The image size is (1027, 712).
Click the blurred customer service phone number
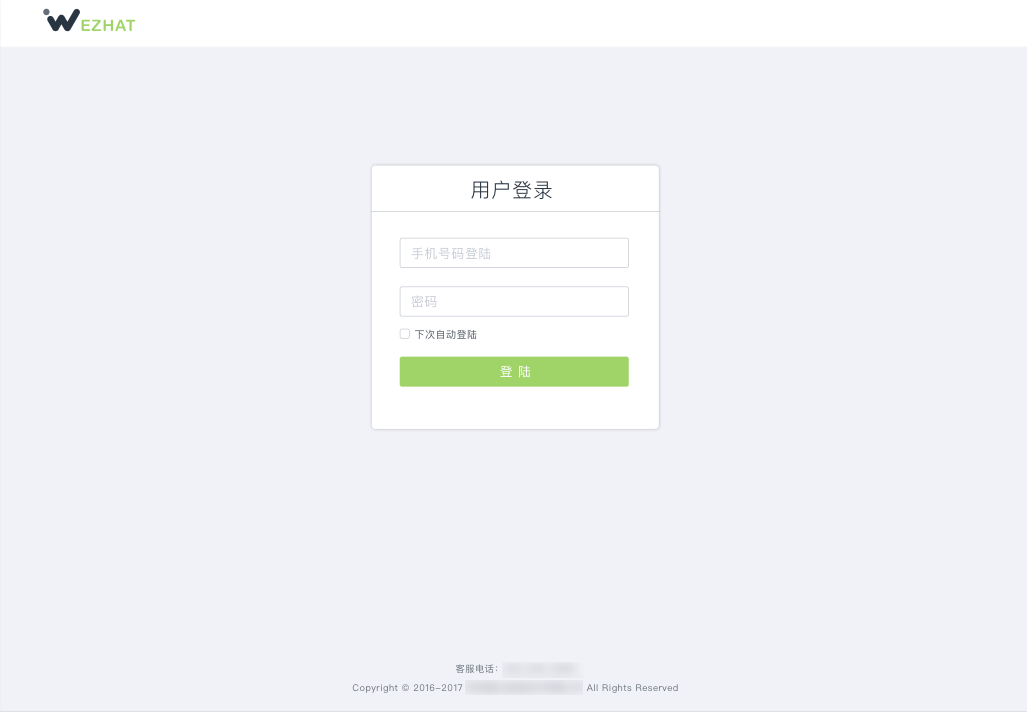pyautogui.click(x=540, y=669)
